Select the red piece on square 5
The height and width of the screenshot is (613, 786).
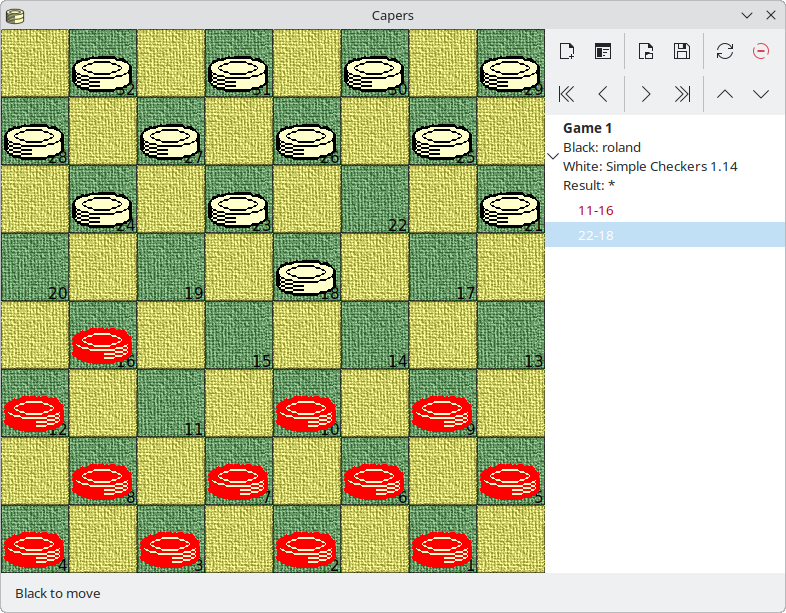(510, 482)
